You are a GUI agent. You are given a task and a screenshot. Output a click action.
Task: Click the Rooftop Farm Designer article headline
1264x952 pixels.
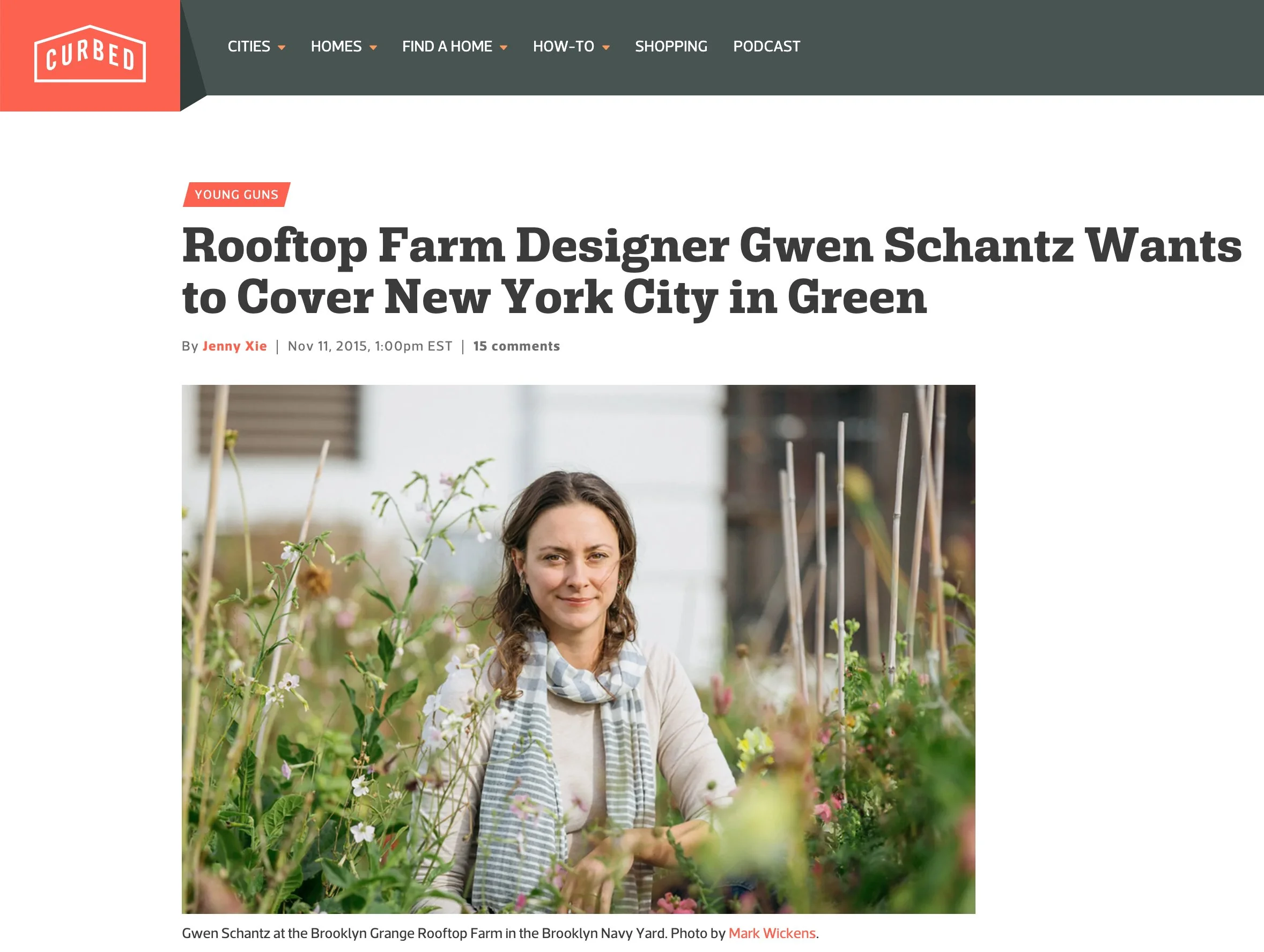point(711,271)
